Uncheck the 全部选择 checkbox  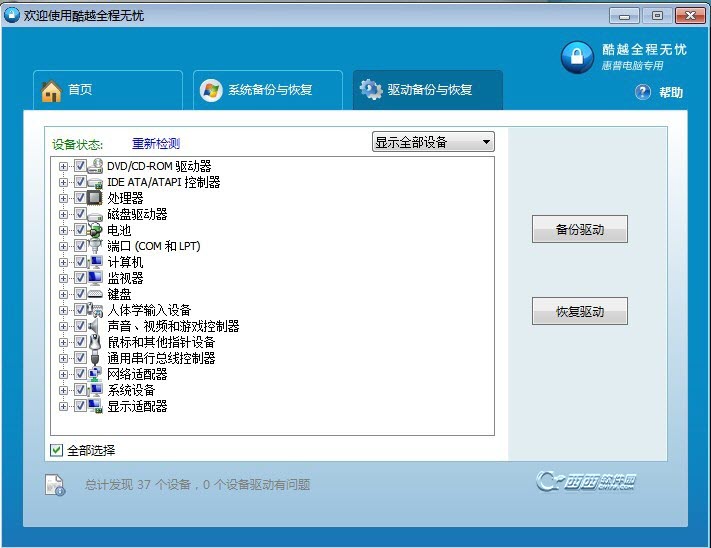pyautogui.click(x=56, y=450)
